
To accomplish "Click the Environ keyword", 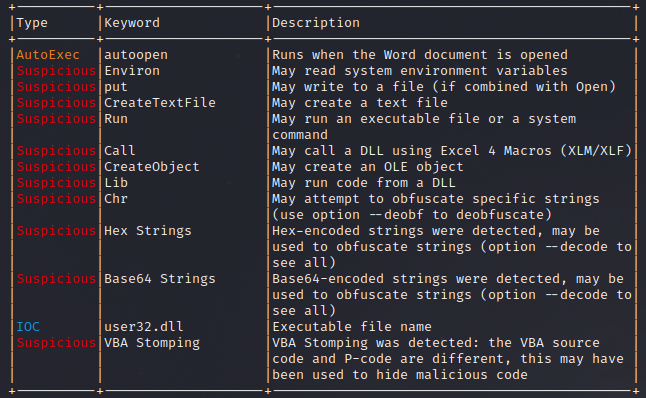I will click(x=132, y=71).
